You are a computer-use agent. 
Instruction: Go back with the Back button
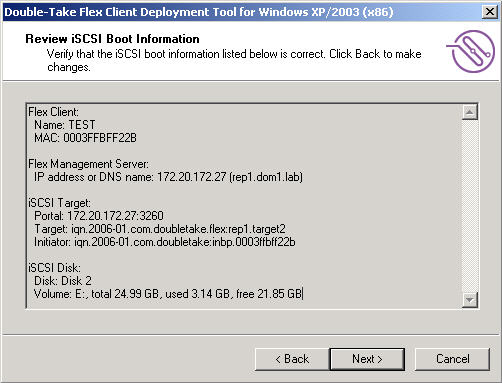click(292, 359)
